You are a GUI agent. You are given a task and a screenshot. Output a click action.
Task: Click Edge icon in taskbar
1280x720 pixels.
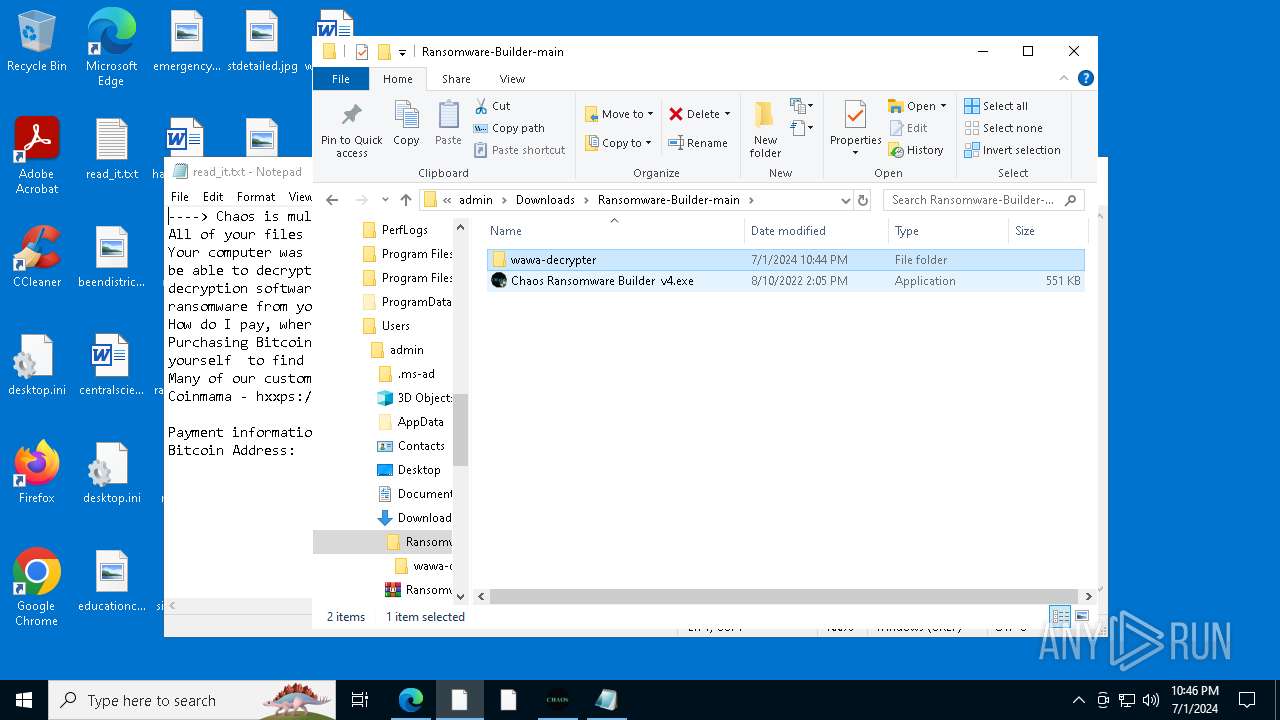point(411,700)
